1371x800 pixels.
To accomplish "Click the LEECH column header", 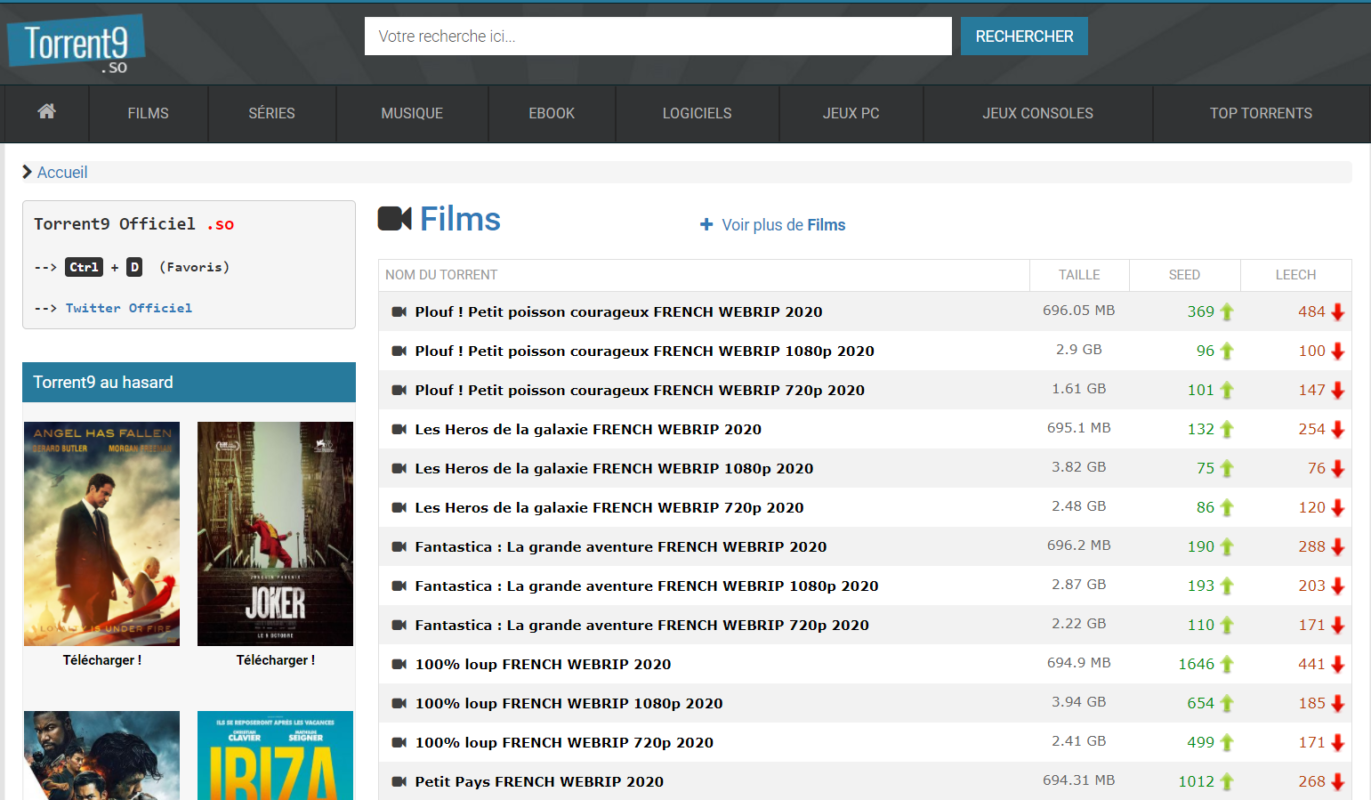I will point(1296,275).
